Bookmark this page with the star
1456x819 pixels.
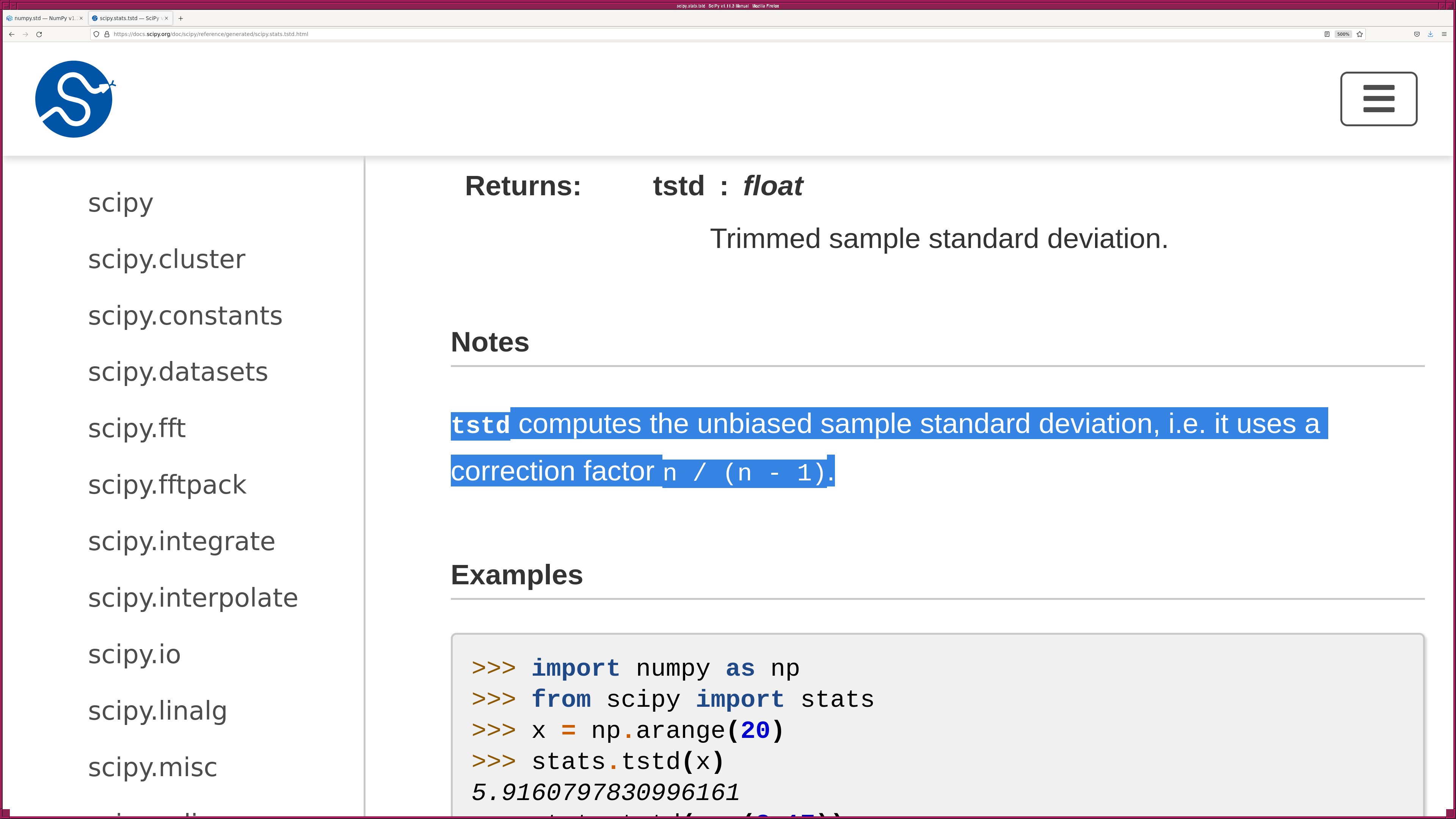click(1359, 35)
